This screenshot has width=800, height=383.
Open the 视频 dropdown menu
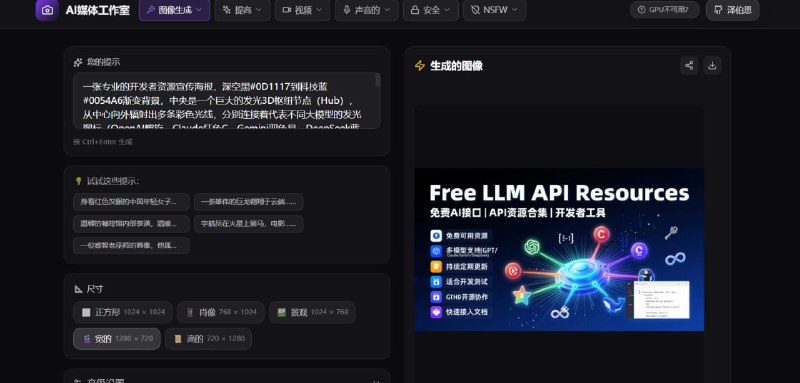[x=303, y=10]
